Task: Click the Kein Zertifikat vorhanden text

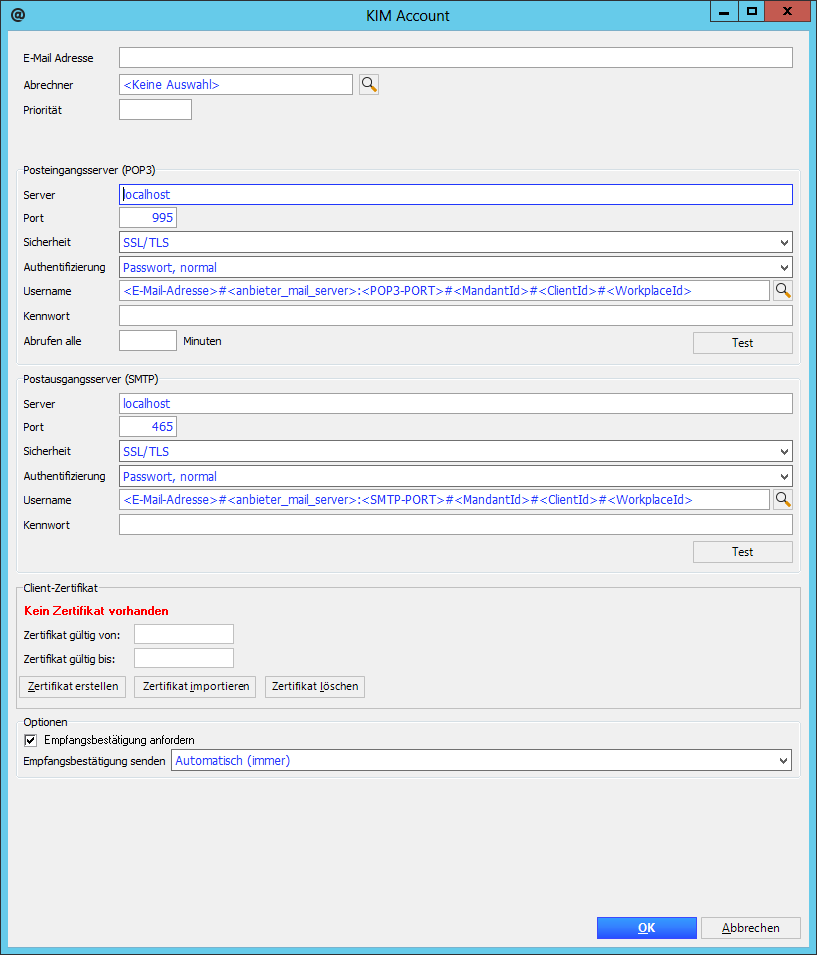Action: [x=96, y=611]
